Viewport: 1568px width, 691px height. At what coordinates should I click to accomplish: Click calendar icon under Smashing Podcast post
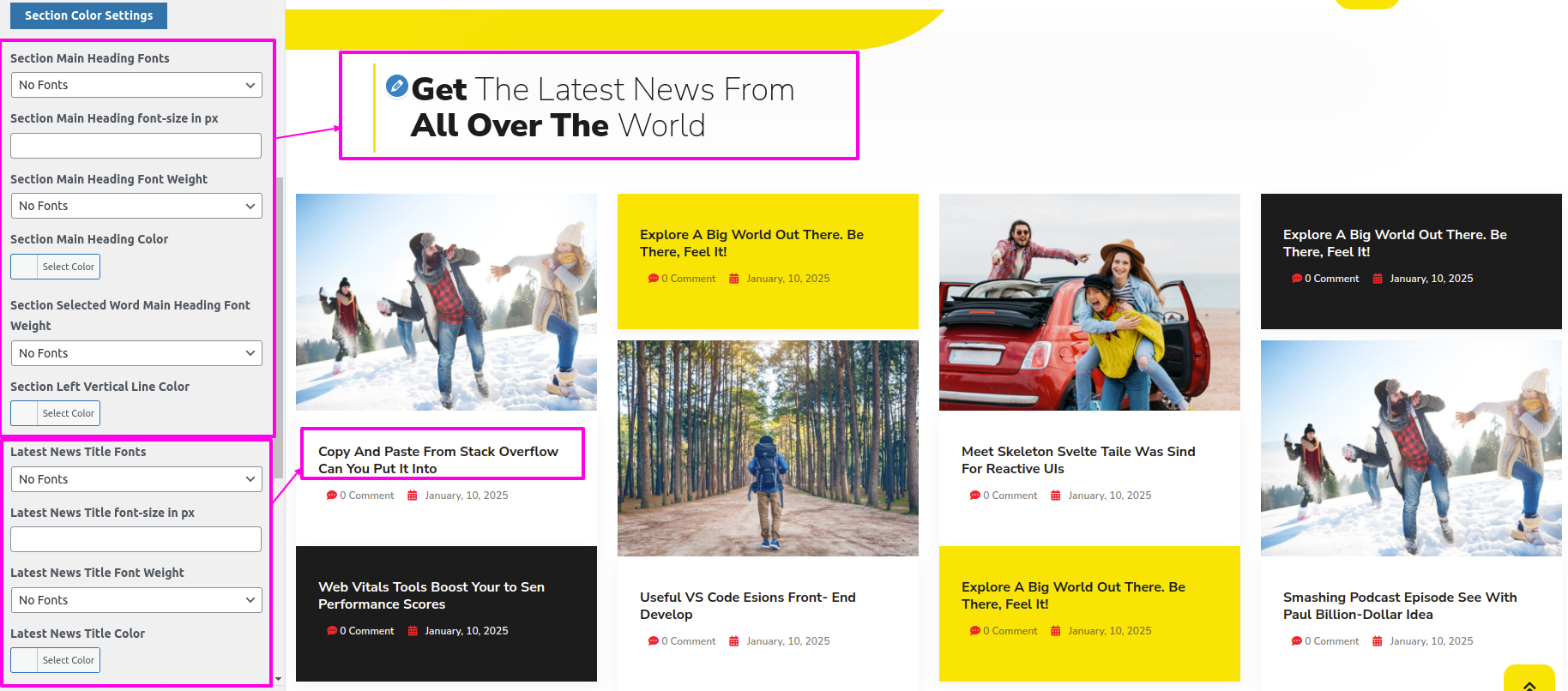[1378, 641]
